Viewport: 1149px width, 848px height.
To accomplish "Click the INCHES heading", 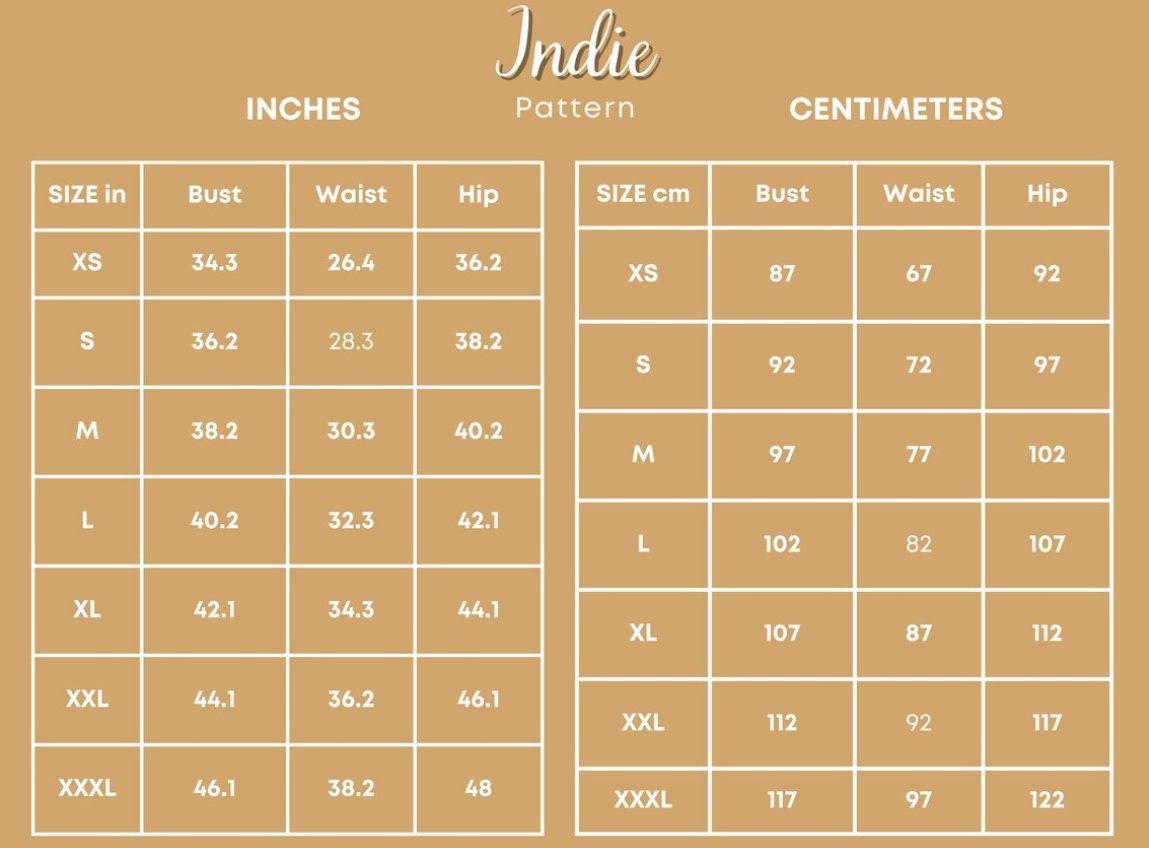I will [x=303, y=109].
